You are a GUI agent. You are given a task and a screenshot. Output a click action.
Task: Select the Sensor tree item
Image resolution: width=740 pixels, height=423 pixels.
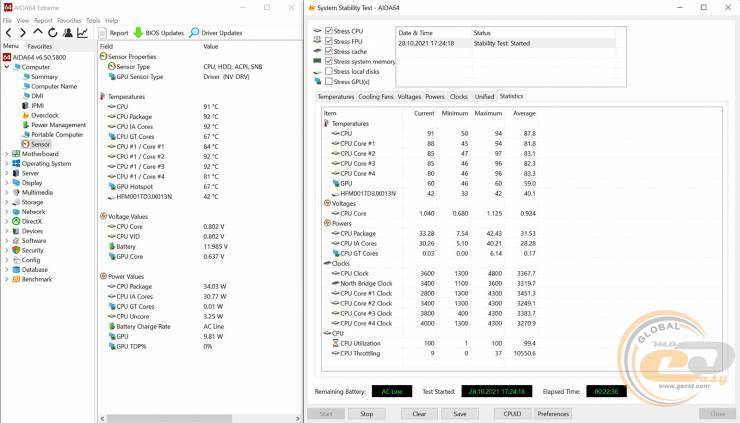(x=41, y=144)
